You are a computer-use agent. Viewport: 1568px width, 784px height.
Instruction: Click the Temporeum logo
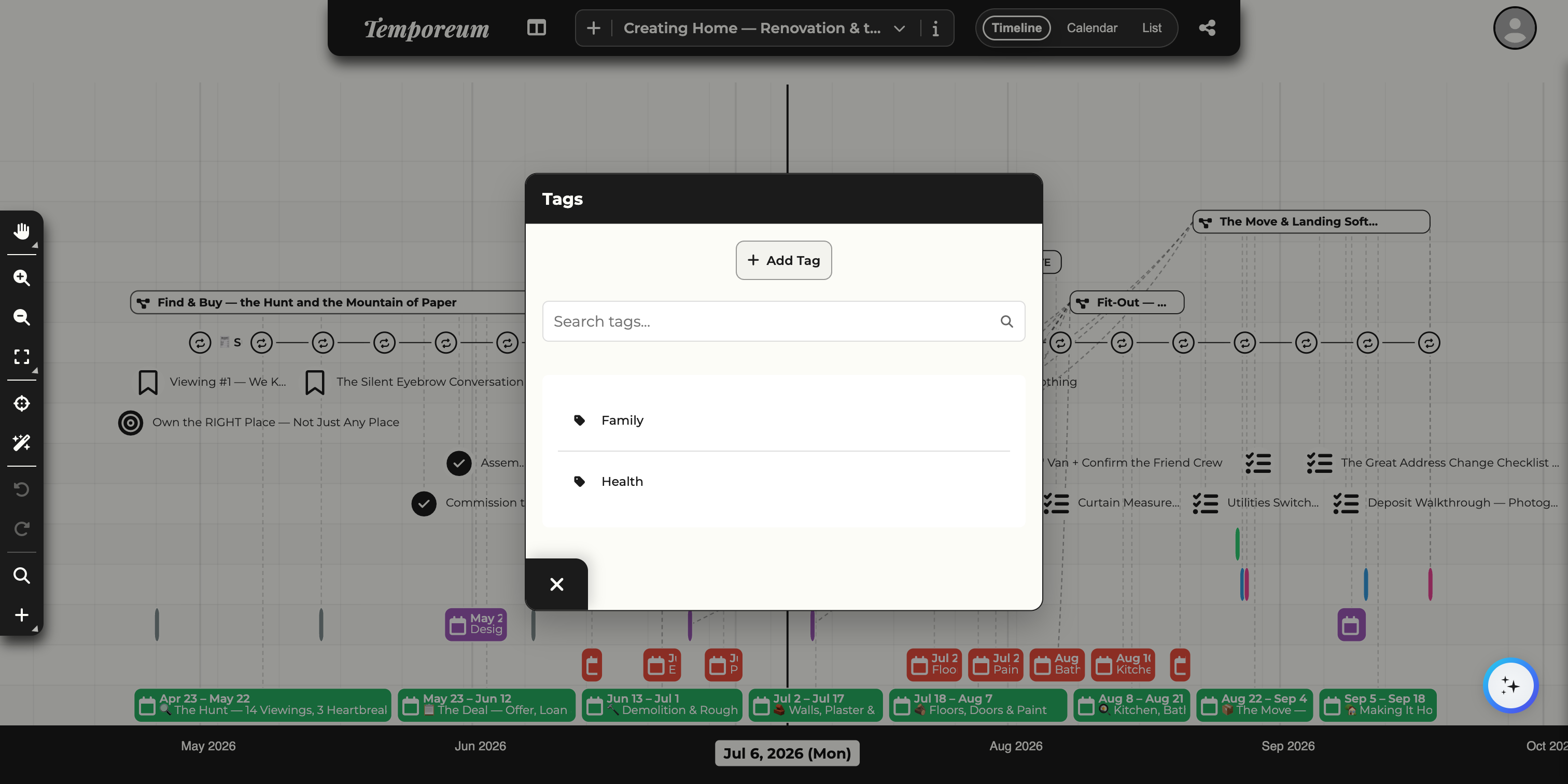(426, 28)
